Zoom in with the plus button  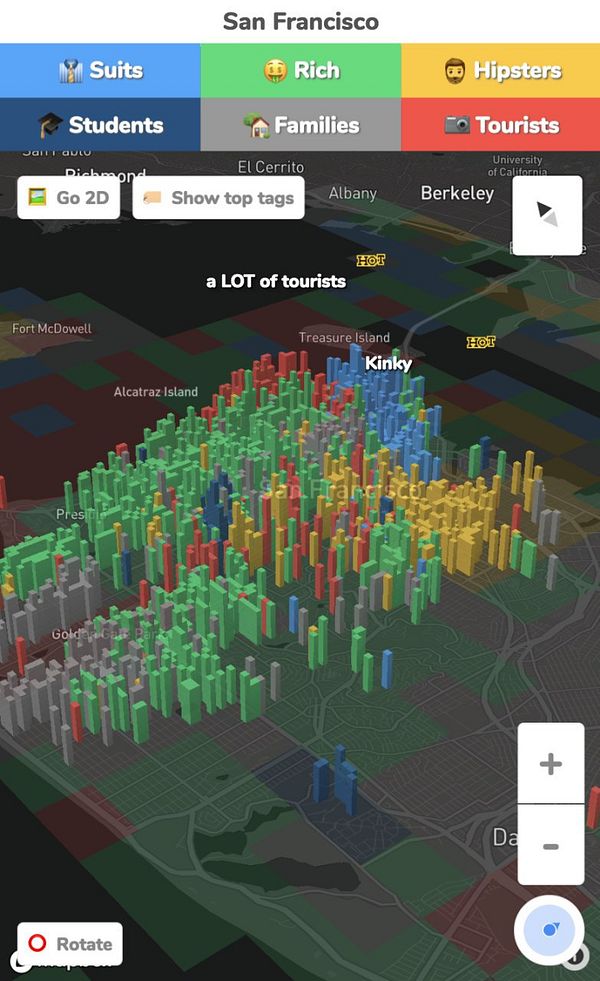point(551,763)
